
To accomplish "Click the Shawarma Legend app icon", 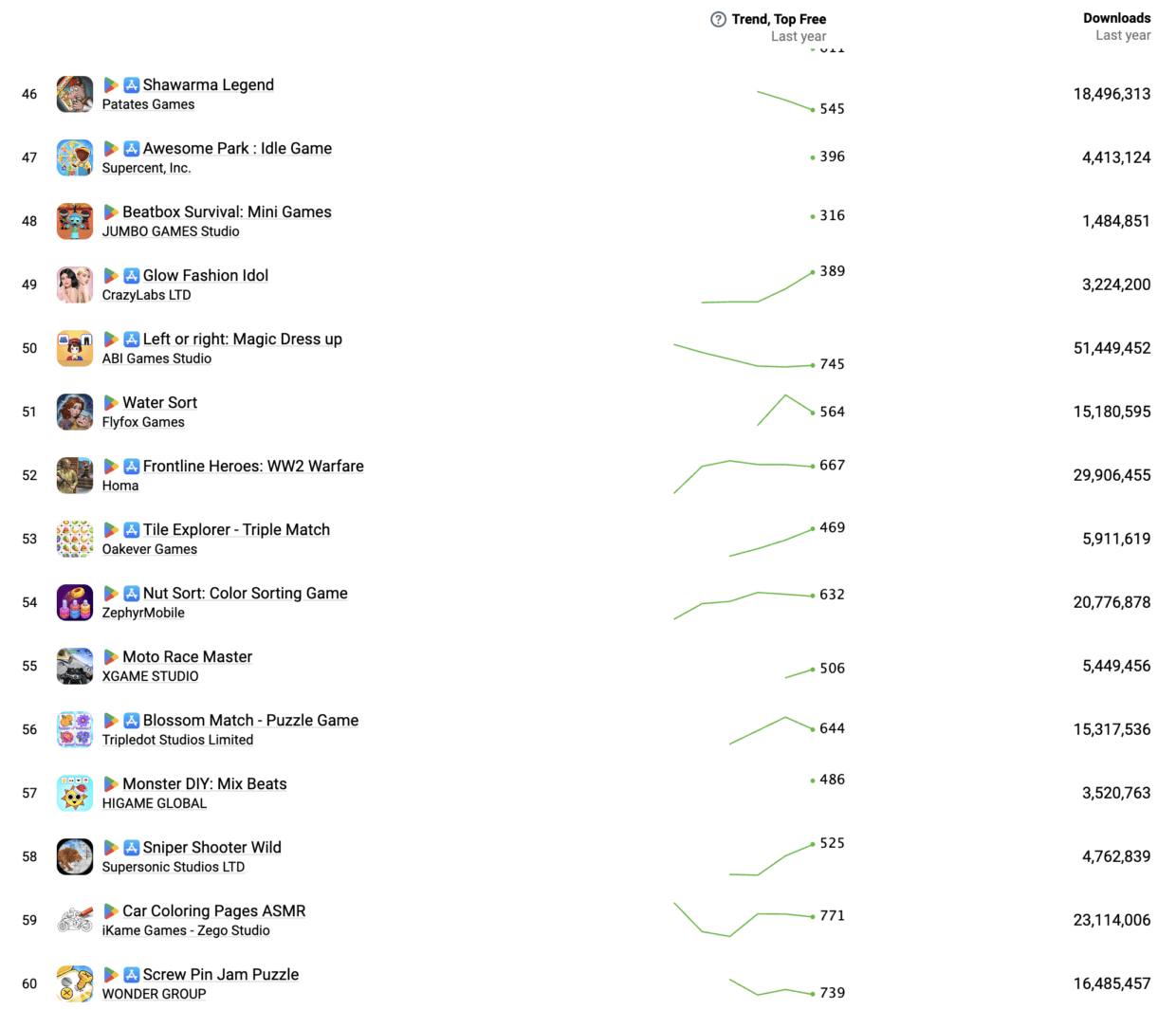I will click(75, 94).
